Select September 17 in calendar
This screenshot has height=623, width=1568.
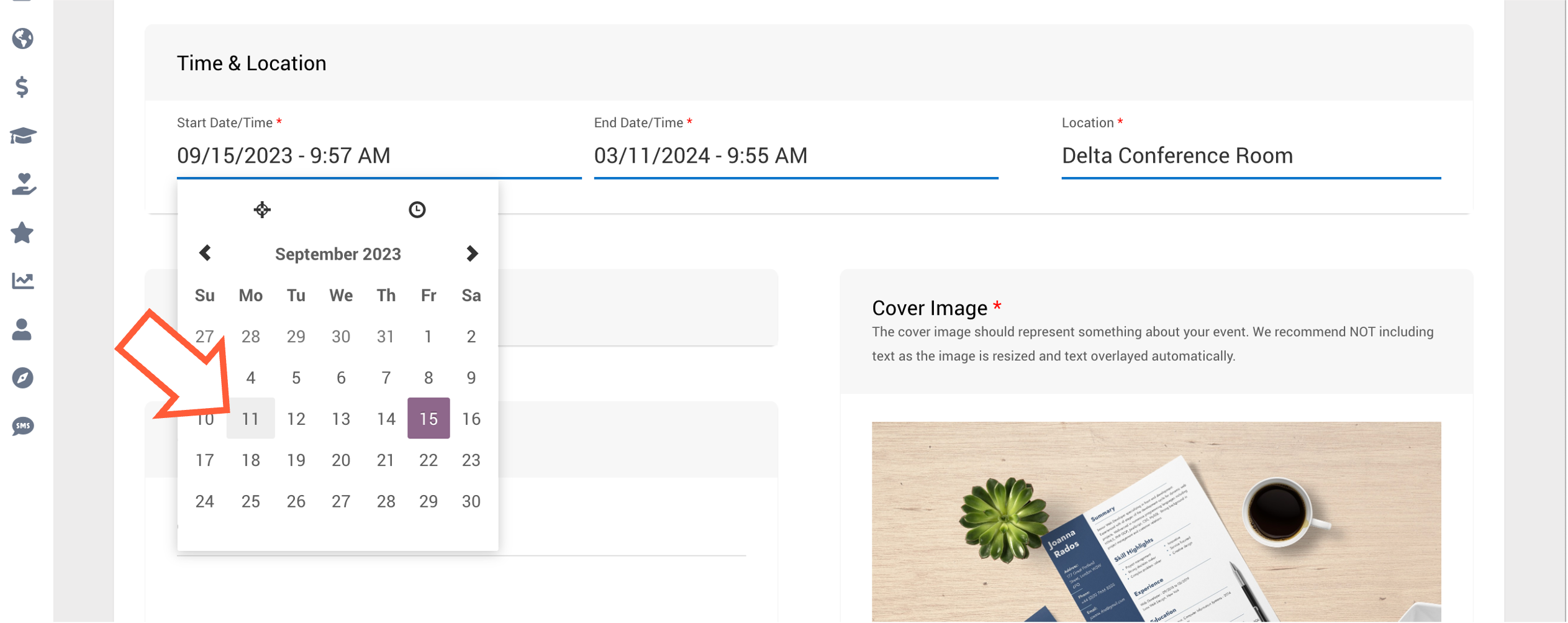(x=205, y=460)
